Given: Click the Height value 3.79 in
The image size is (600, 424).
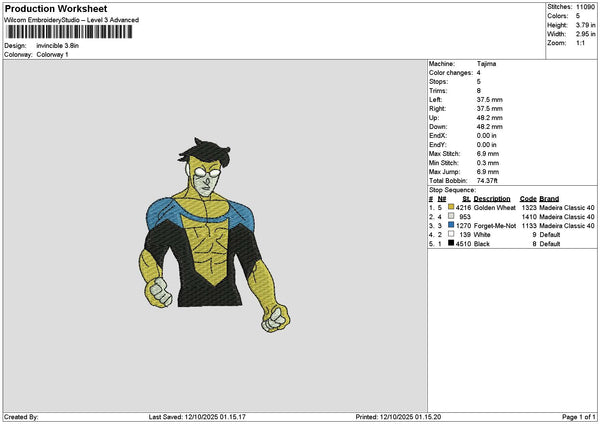Looking at the screenshot, I should (x=585, y=25).
